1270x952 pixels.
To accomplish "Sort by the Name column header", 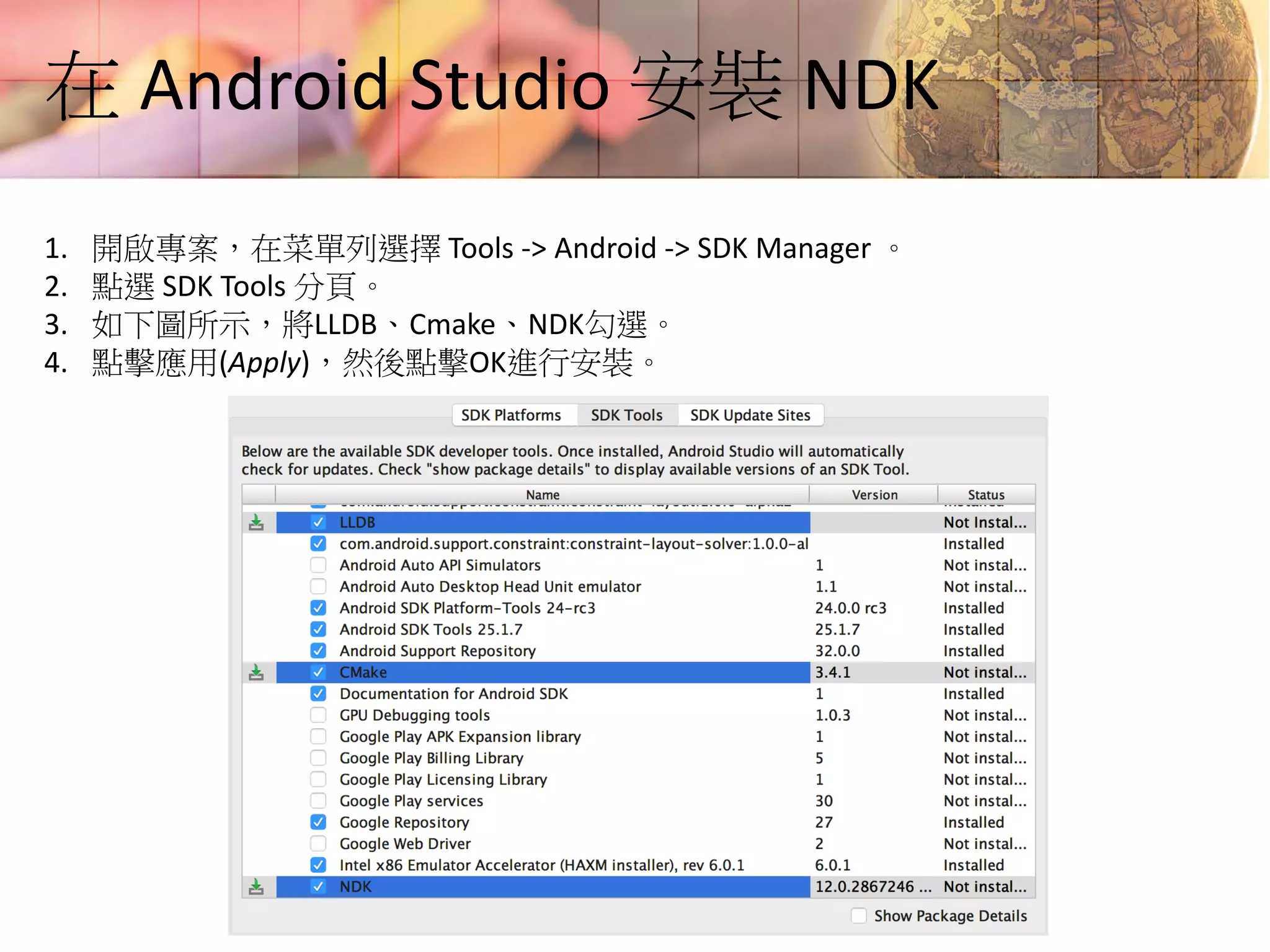I will (x=543, y=495).
